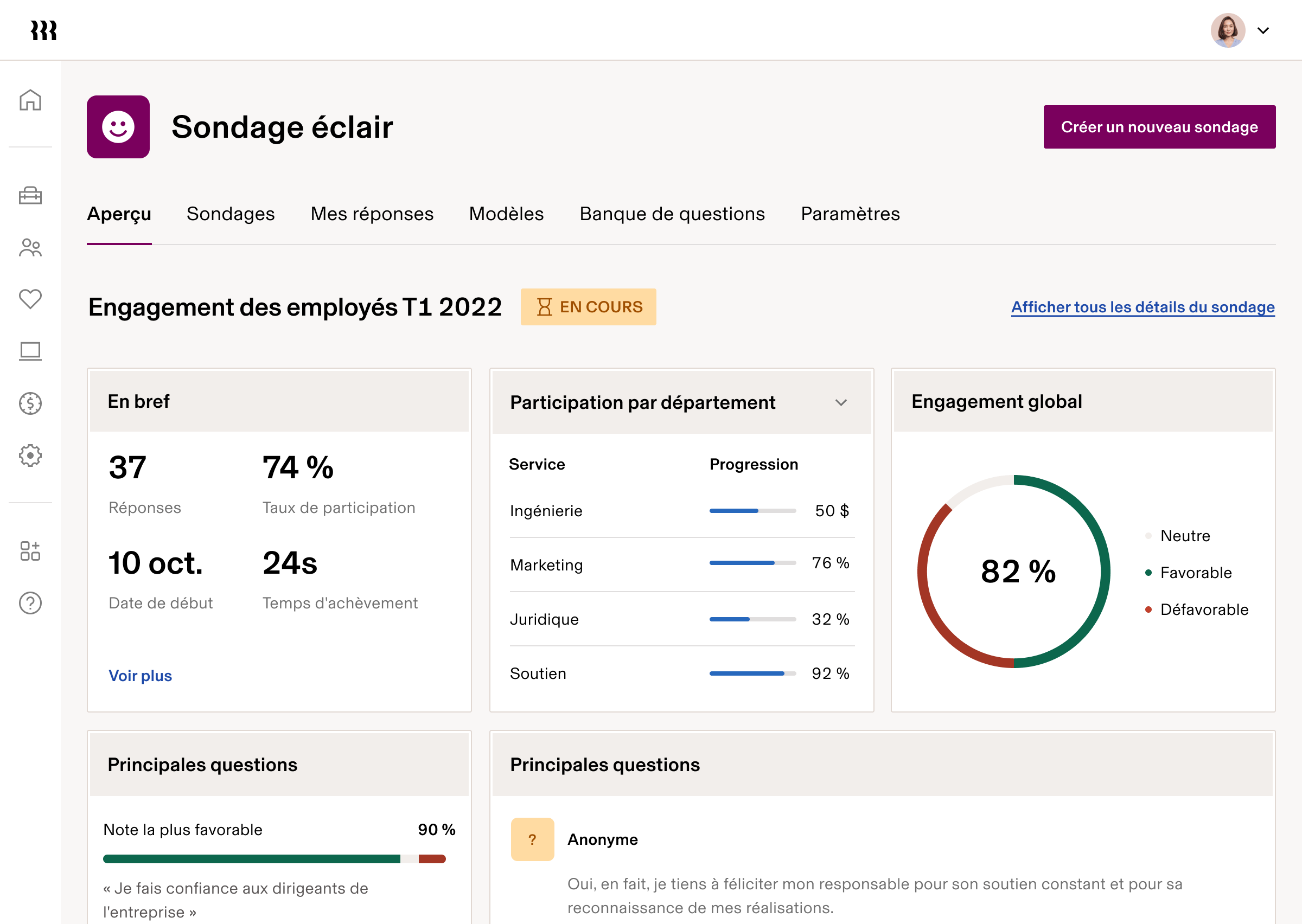Switch to the Sondages tab
The image size is (1302, 924).
click(231, 215)
